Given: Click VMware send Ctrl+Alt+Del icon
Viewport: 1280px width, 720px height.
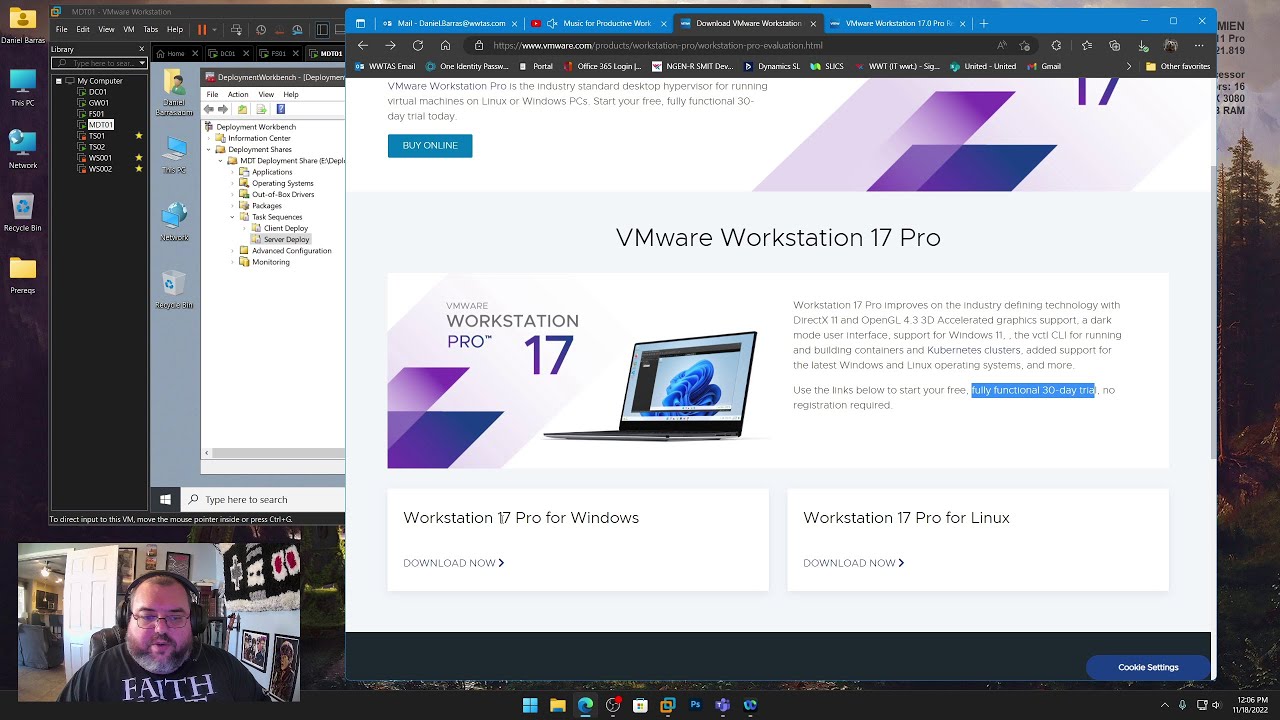Looking at the screenshot, I should click(x=234, y=30).
